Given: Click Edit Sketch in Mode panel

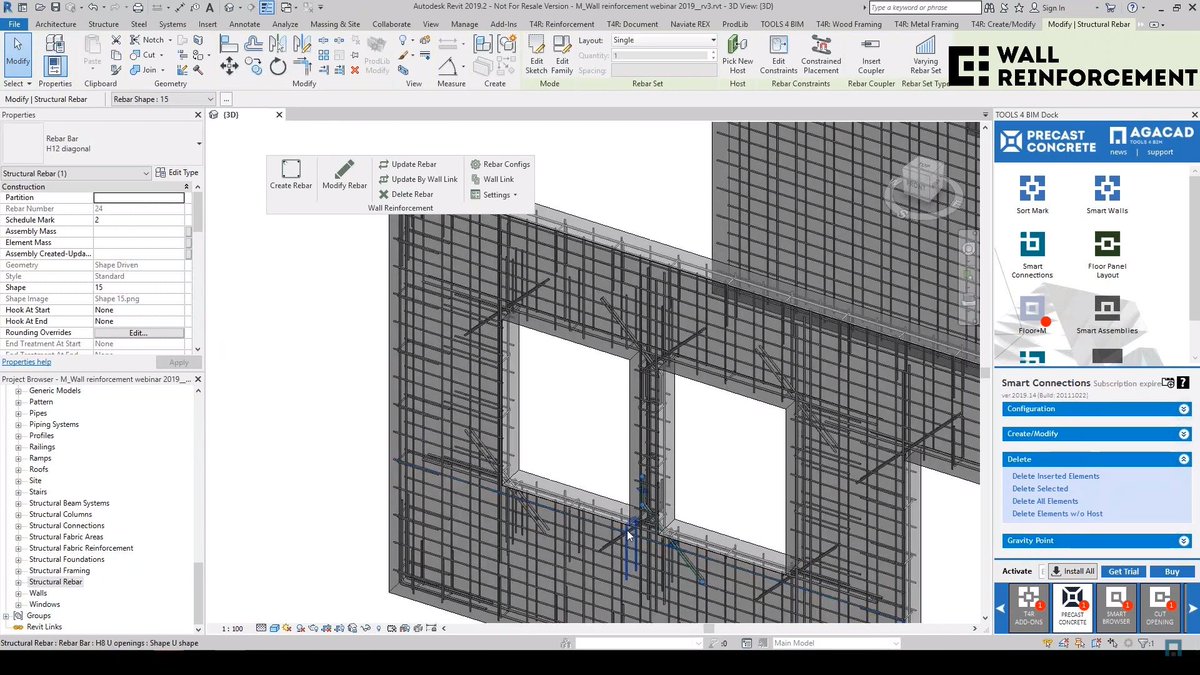Looking at the screenshot, I should 537,54.
